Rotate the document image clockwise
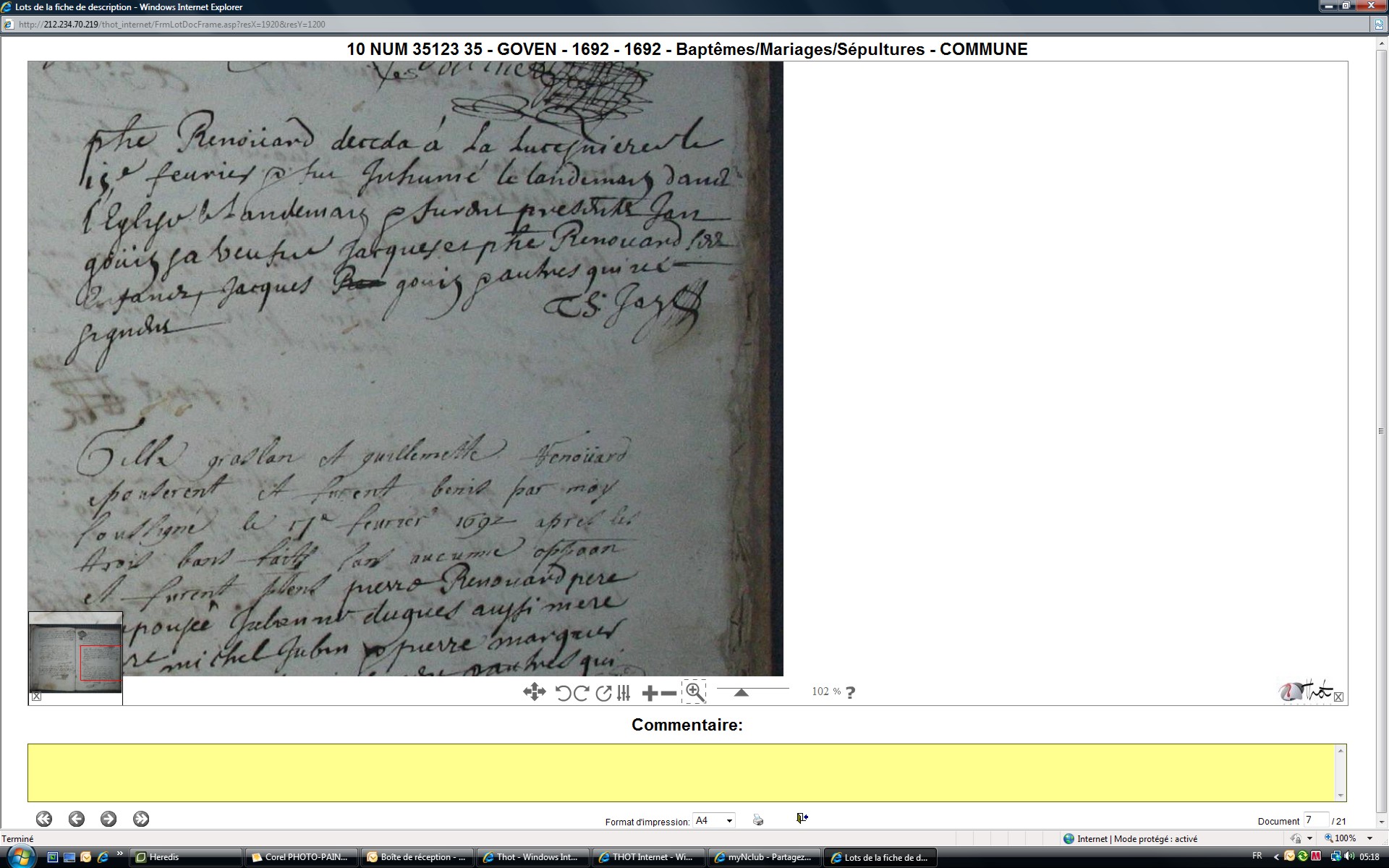This screenshot has width=1389, height=868. tap(581, 693)
